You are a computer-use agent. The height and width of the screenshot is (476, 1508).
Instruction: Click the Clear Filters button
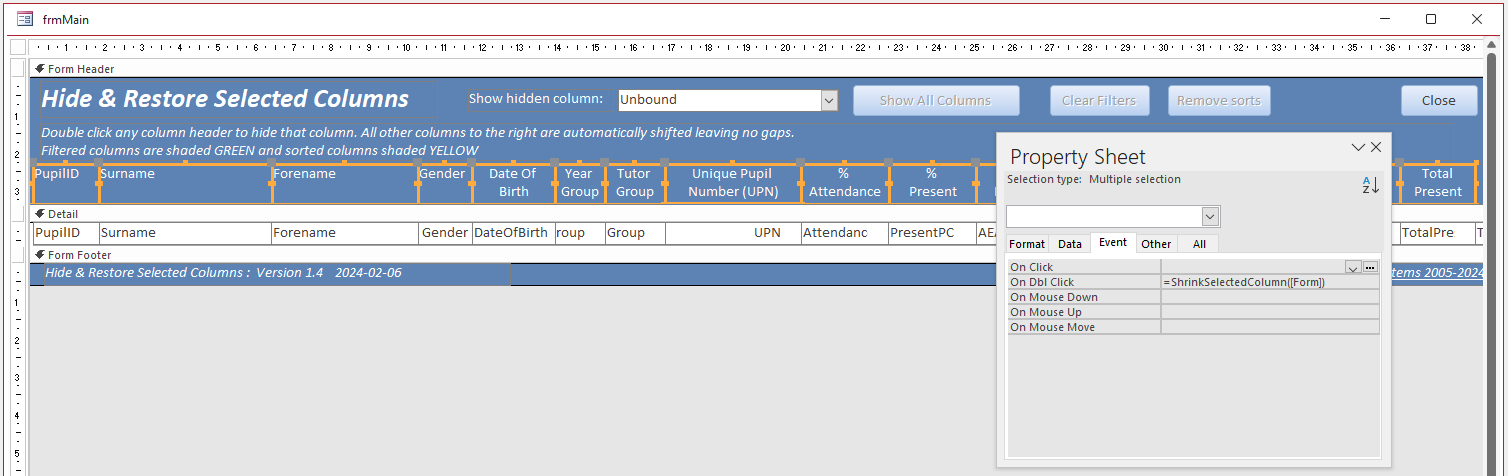[x=1099, y=100]
